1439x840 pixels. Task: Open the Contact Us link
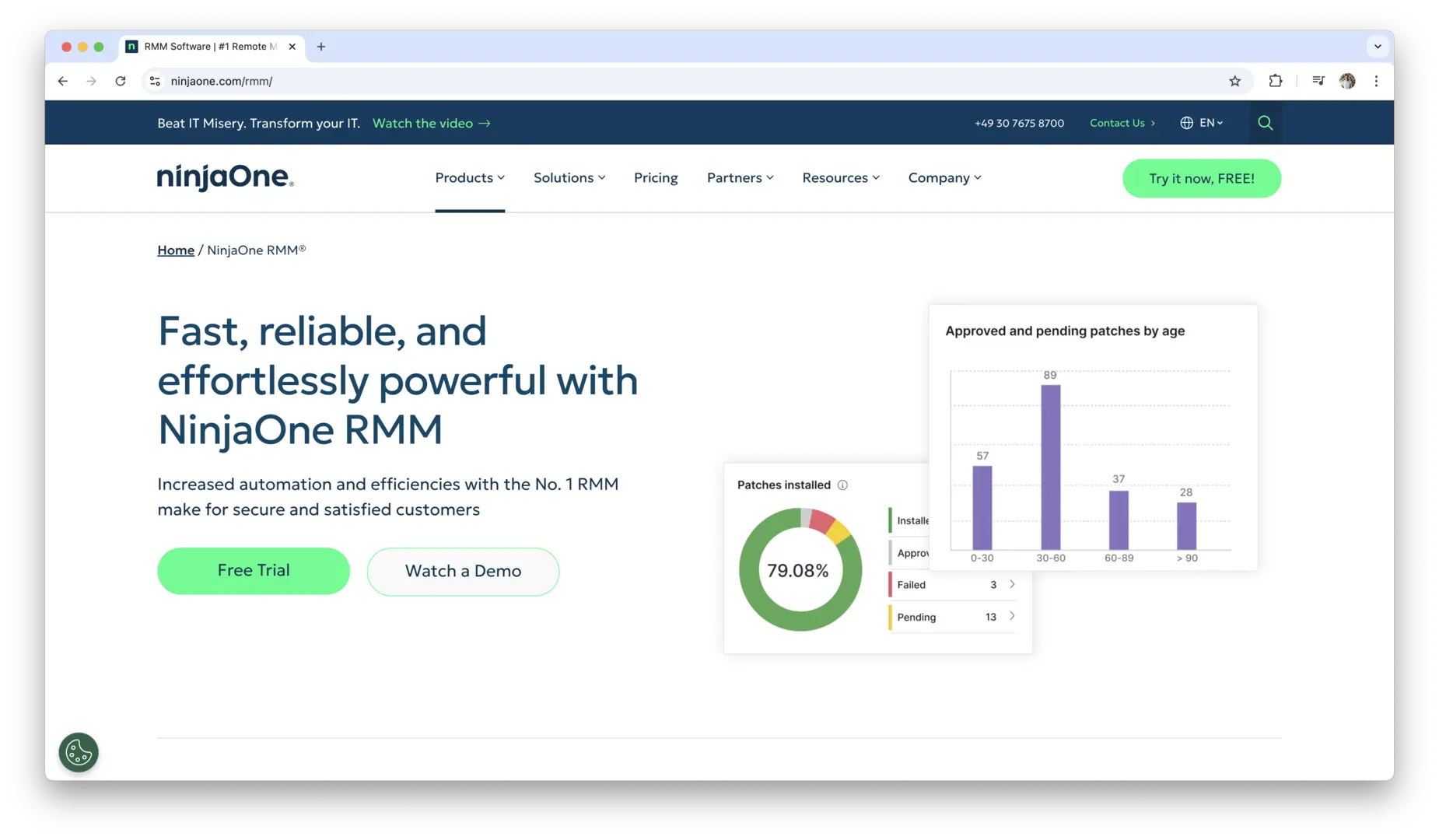1122,123
